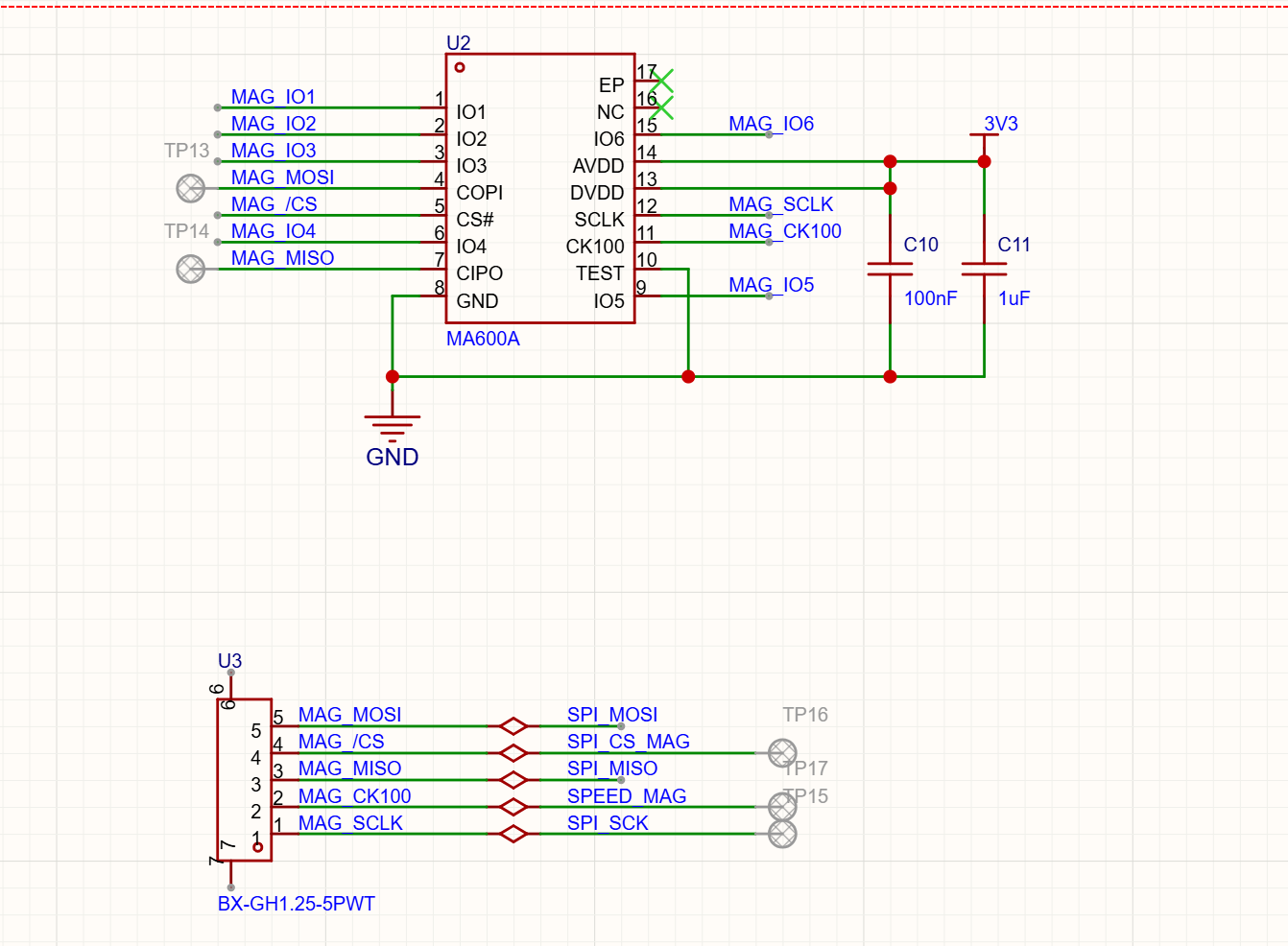Select the AVDD pin name in U2
The width and height of the screenshot is (1288, 946).
tap(598, 166)
